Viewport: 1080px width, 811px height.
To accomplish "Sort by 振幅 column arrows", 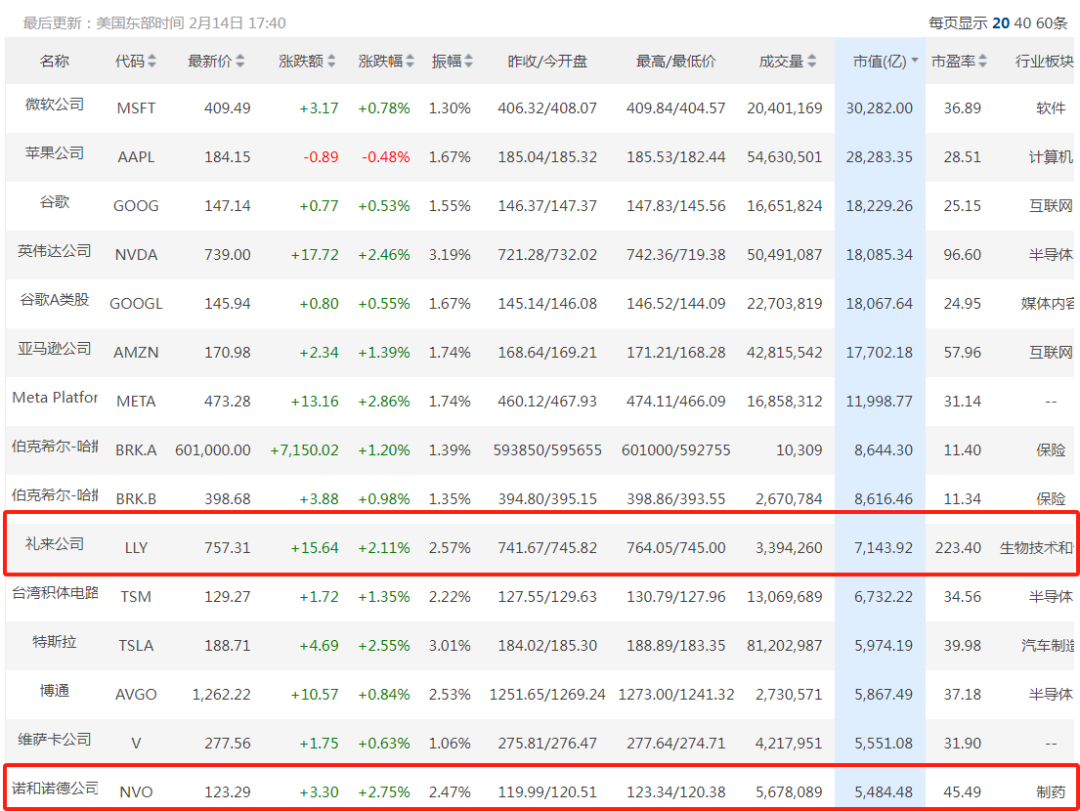I will point(468,61).
